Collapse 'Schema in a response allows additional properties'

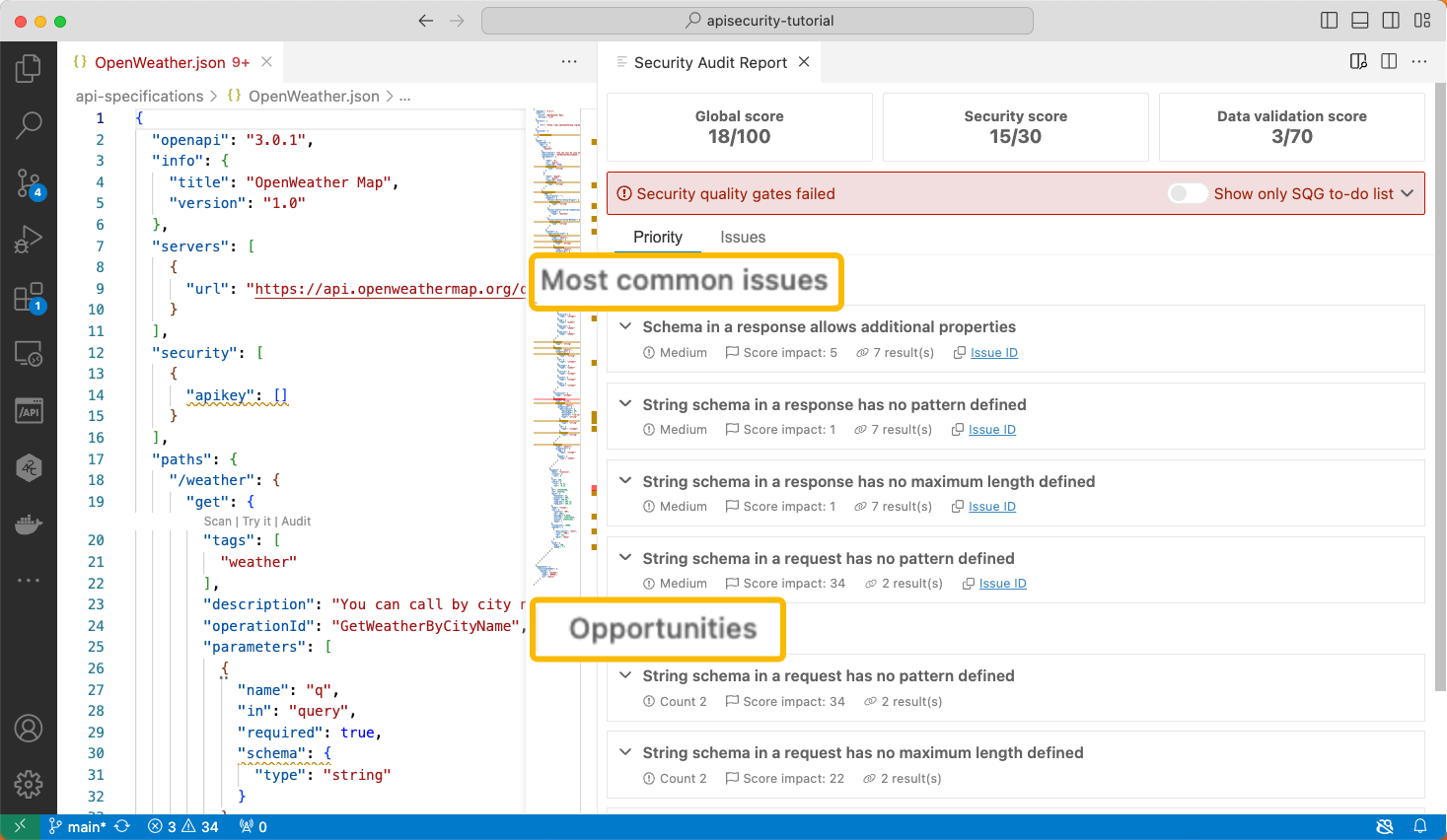tap(625, 326)
